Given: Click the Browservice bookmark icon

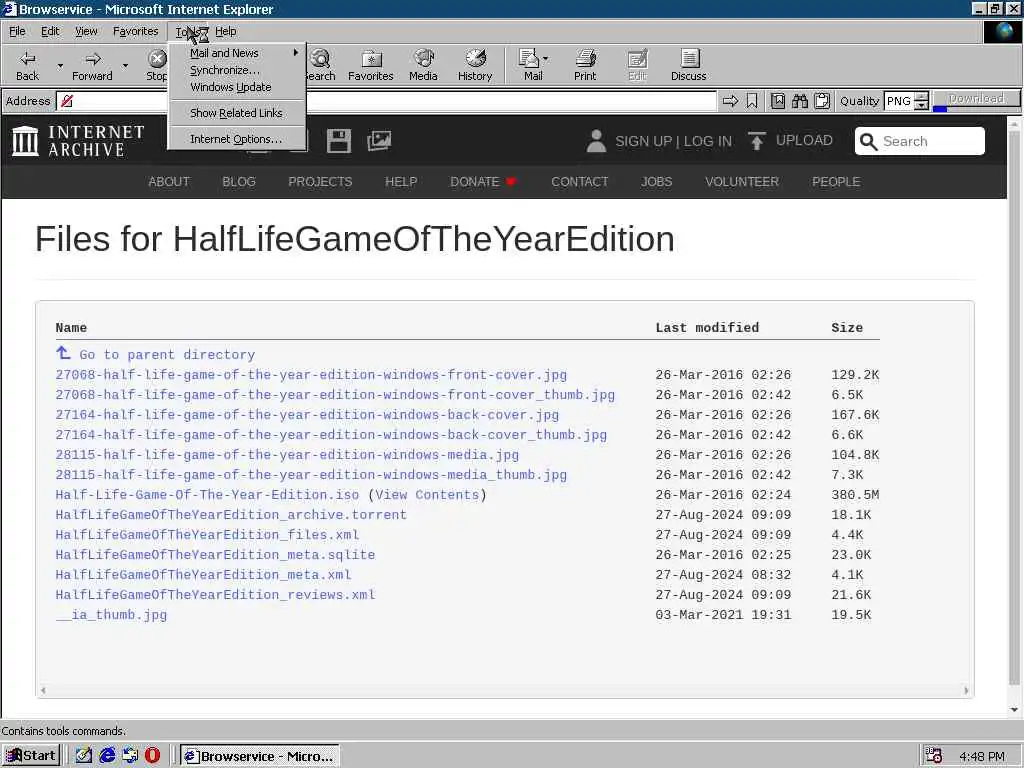Looking at the screenshot, I should coord(752,101).
